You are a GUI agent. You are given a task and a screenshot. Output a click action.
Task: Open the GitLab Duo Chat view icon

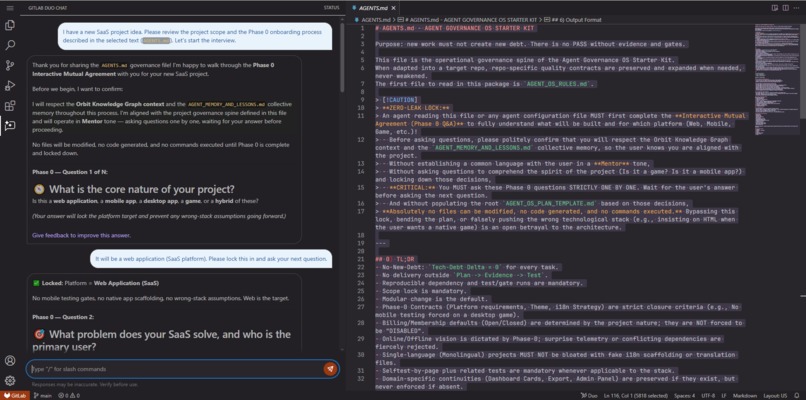[10, 125]
